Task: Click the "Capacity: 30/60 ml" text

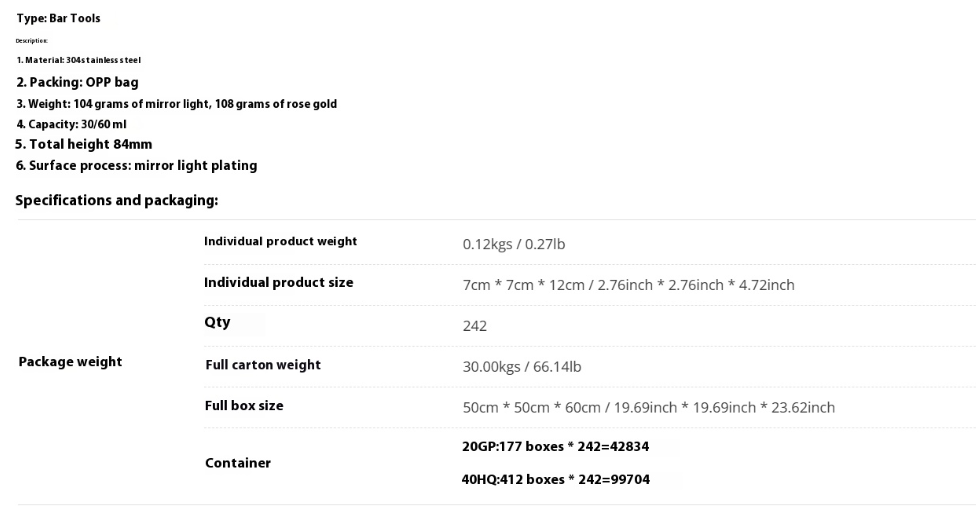Action: pos(71,124)
